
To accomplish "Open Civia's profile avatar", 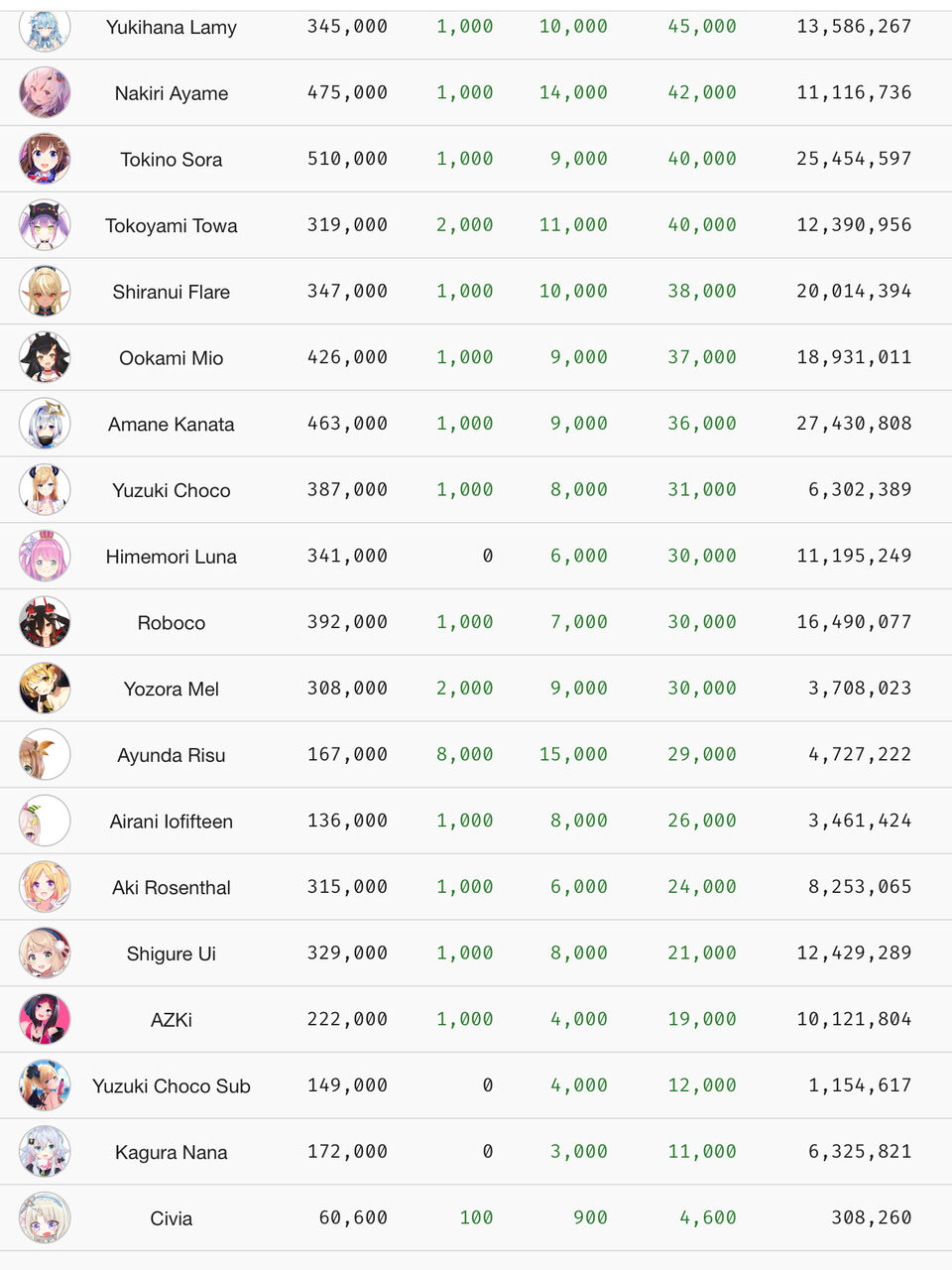I will coord(45,1217).
